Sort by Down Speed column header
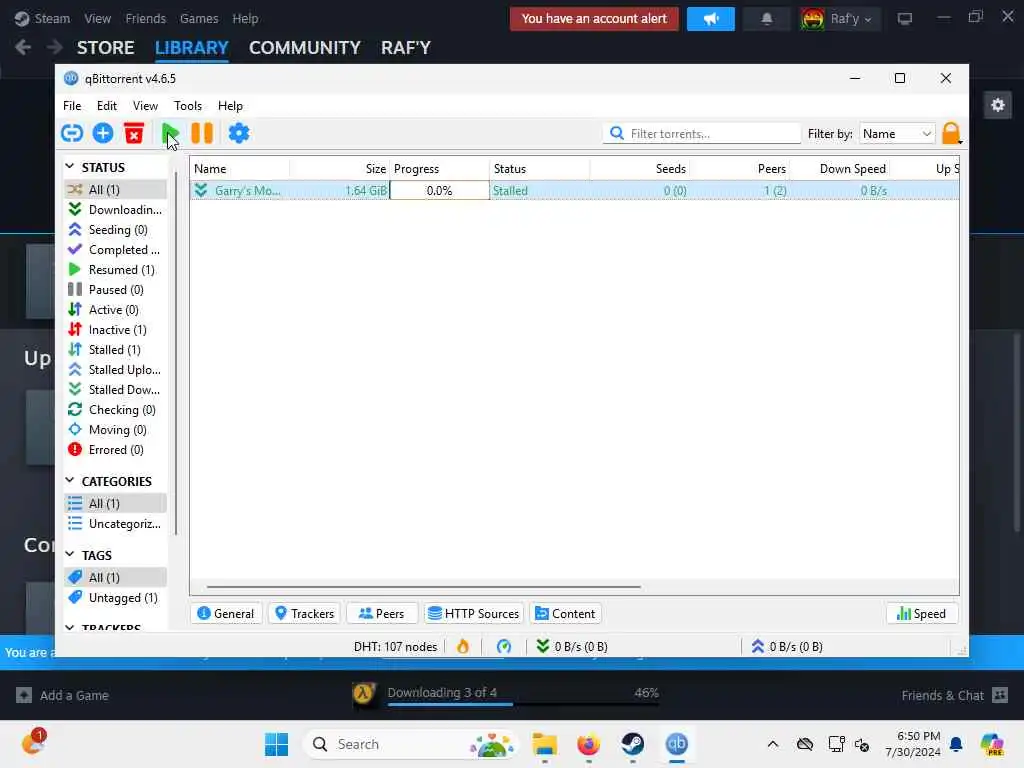This screenshot has height=768, width=1024. click(840, 168)
